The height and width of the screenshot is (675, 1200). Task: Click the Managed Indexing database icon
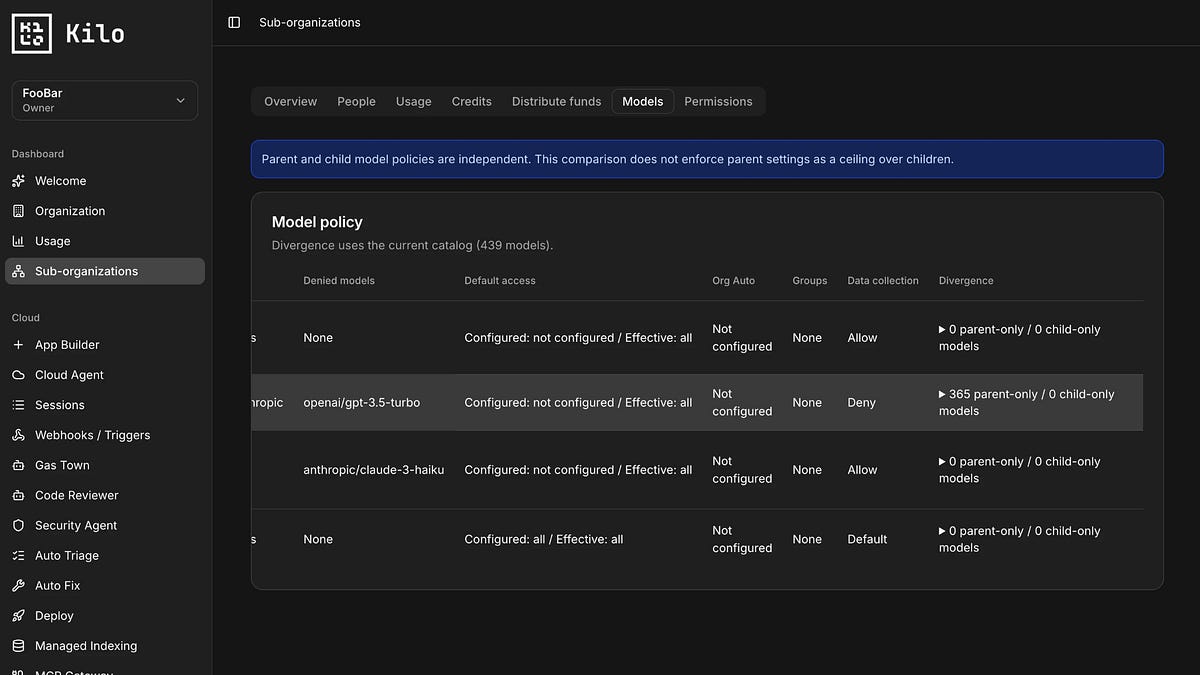tap(18, 646)
